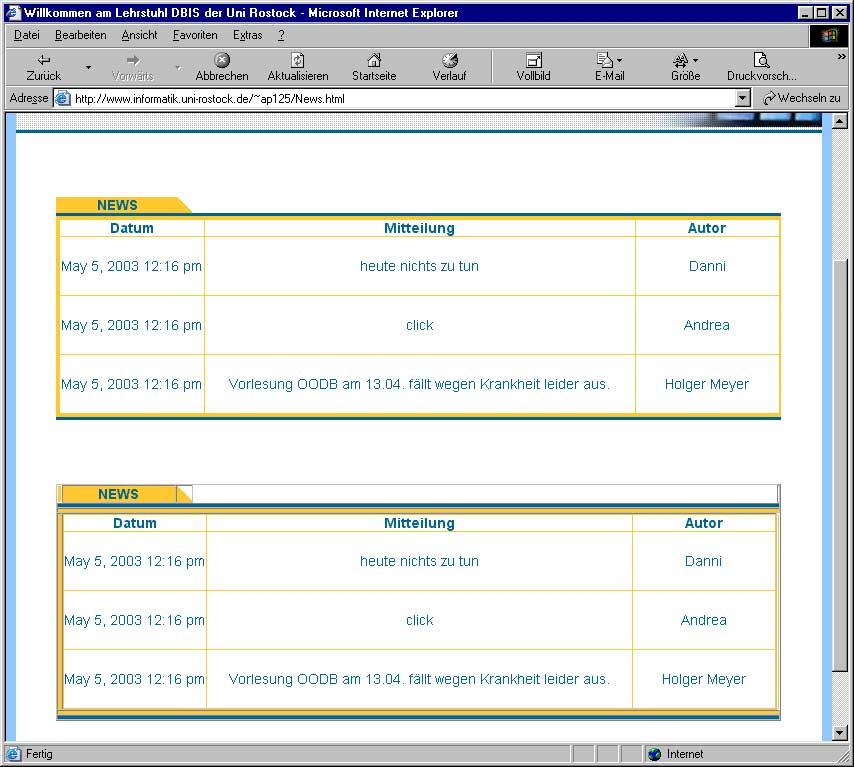
Task: Open Druckvorschau print preview
Action: 761,61
